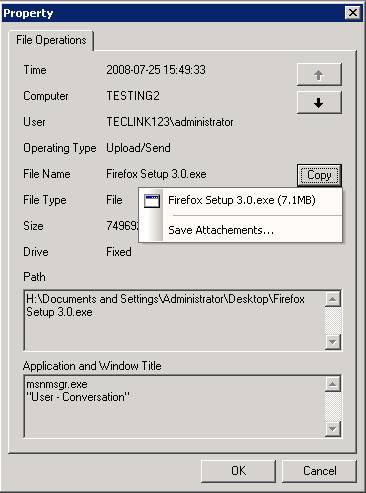Image resolution: width=366 pixels, height=493 pixels.
Task: Confirm with the OK button
Action: pyautogui.click(x=238, y=471)
